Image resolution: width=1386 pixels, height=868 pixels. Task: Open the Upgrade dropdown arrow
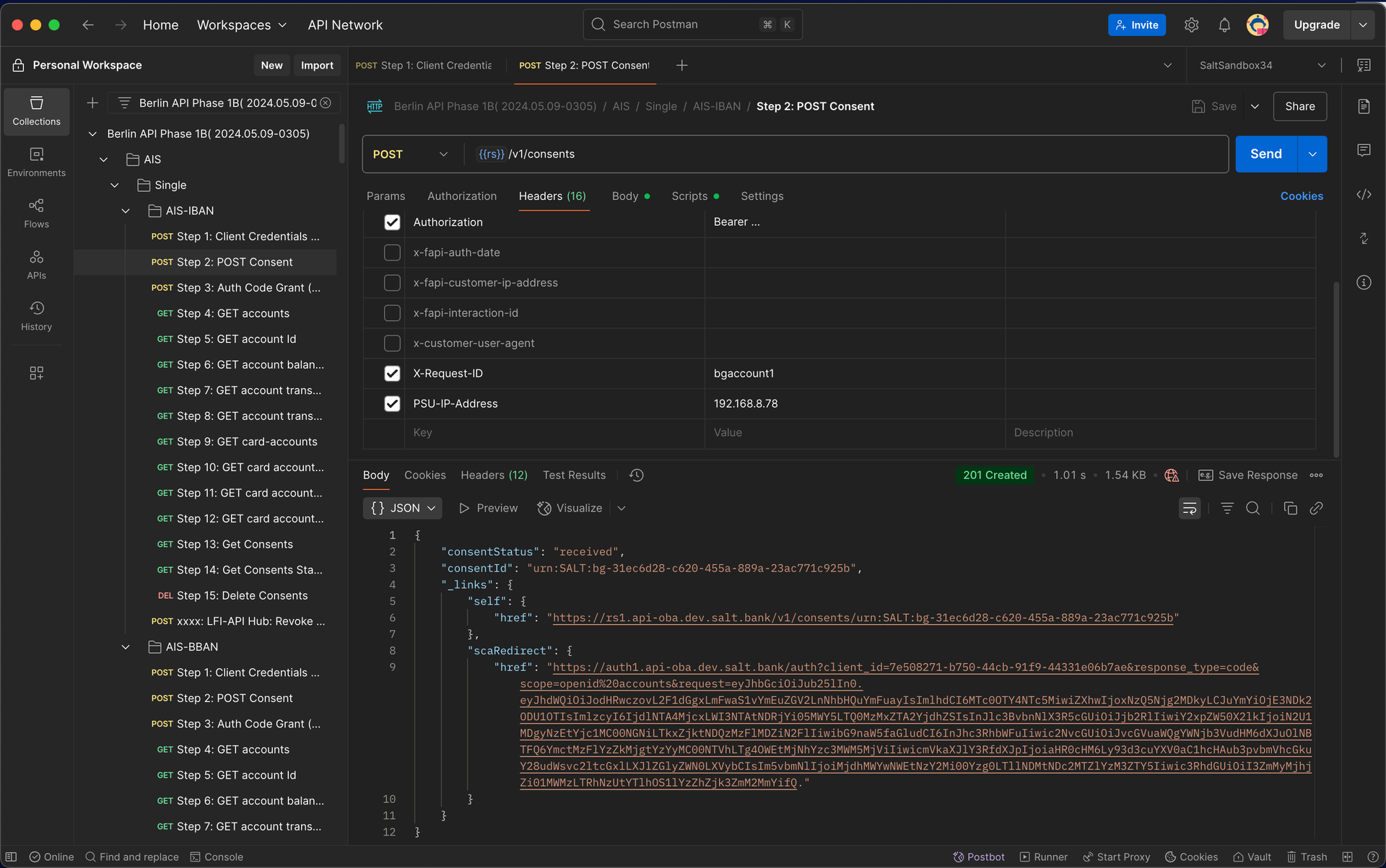1363,25
